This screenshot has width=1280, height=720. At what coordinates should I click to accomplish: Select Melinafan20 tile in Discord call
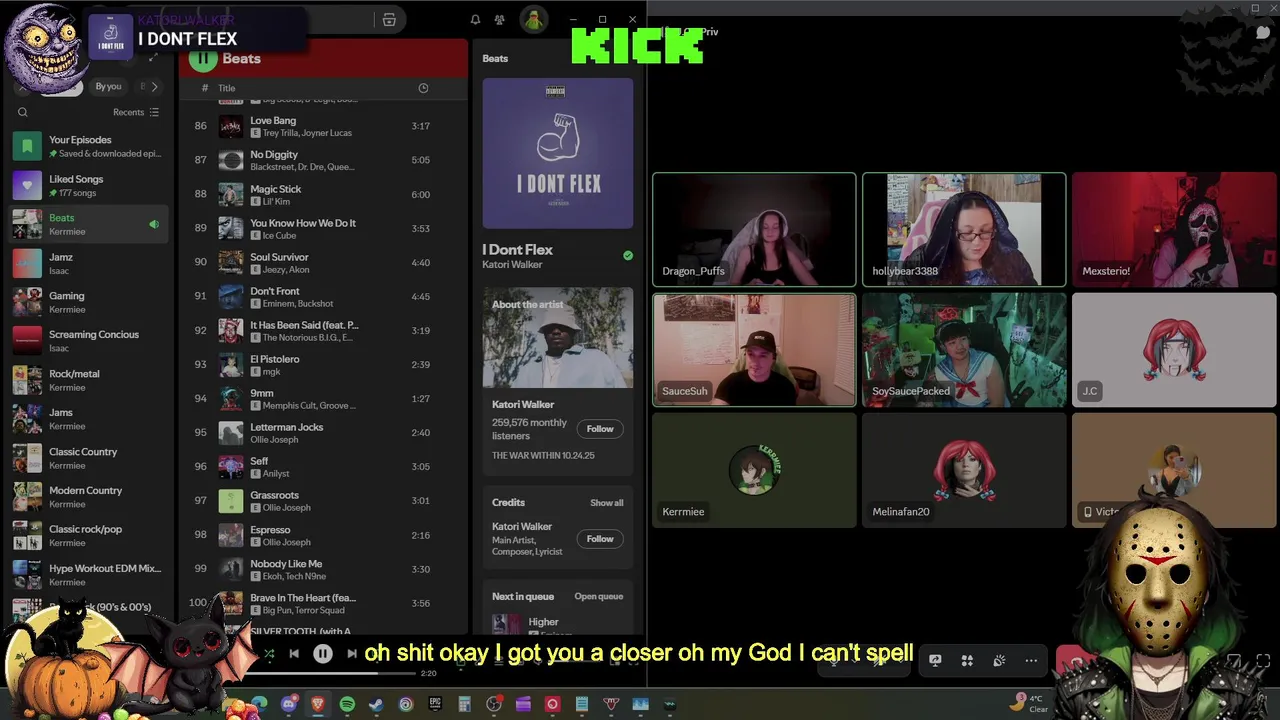click(x=964, y=470)
